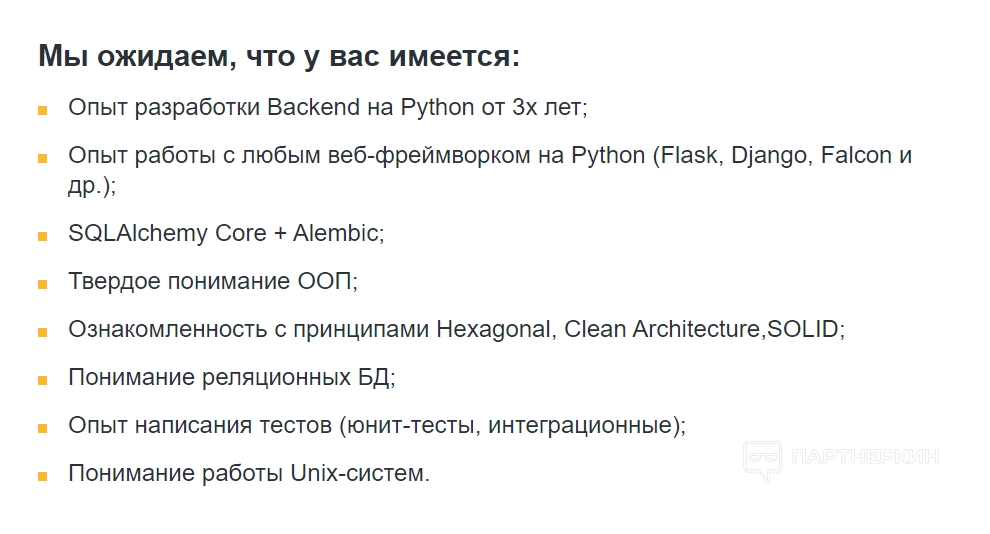Viewport: 990px width, 534px height.
Task: Click the heading Мы ожидаем, что у вас имеется
Action: 279,56
